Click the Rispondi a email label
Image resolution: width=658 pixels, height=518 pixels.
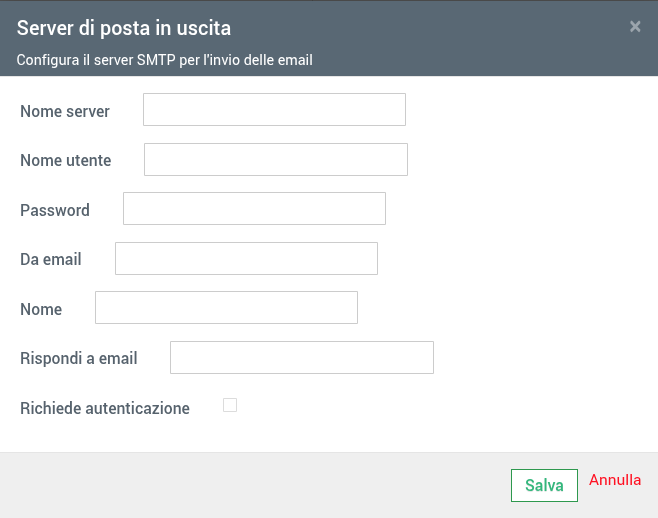(79, 358)
